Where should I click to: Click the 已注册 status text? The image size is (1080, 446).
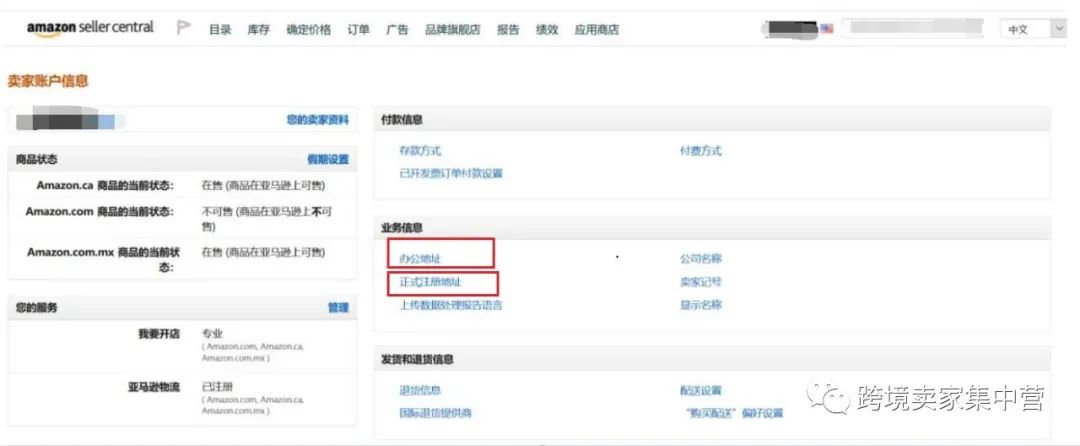(x=218, y=387)
